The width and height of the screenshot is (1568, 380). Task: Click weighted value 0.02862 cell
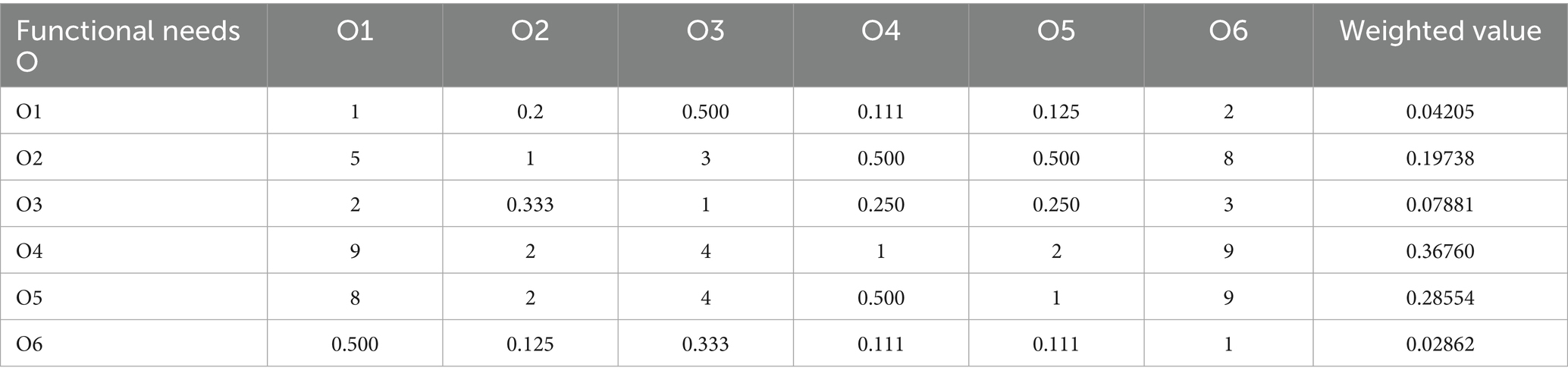coord(1440,344)
